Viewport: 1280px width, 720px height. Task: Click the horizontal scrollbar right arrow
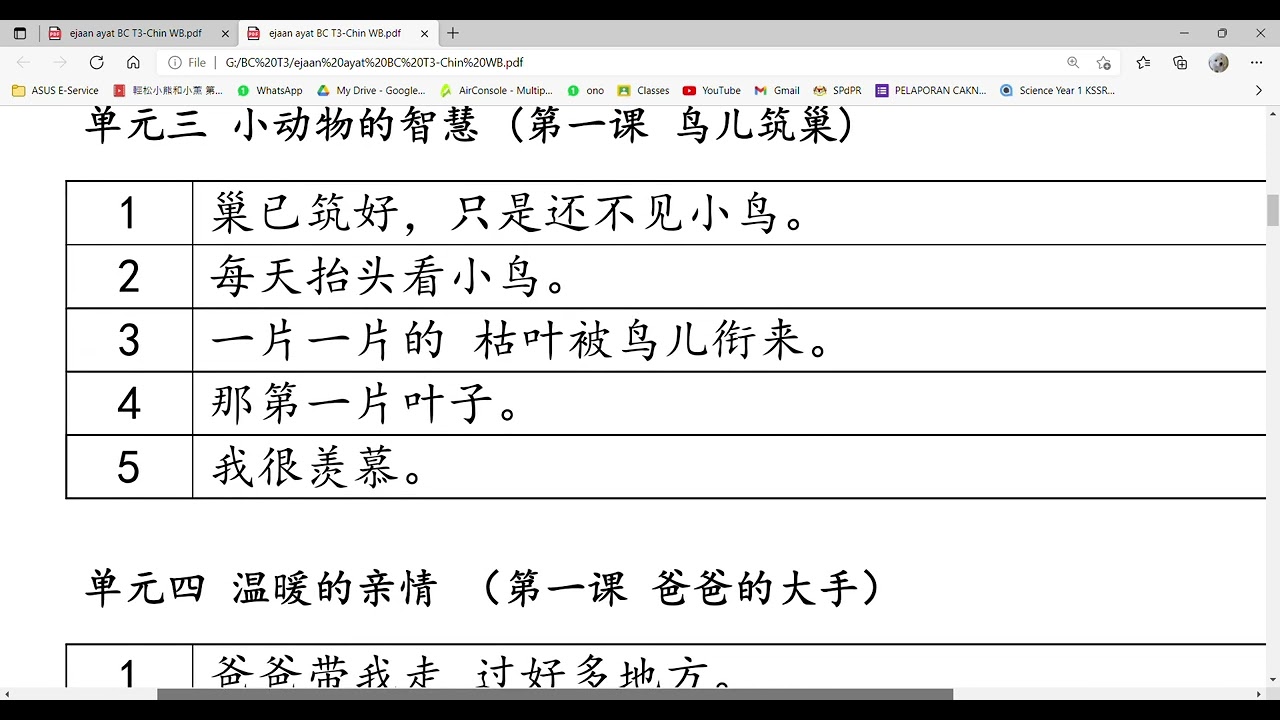point(1259,694)
